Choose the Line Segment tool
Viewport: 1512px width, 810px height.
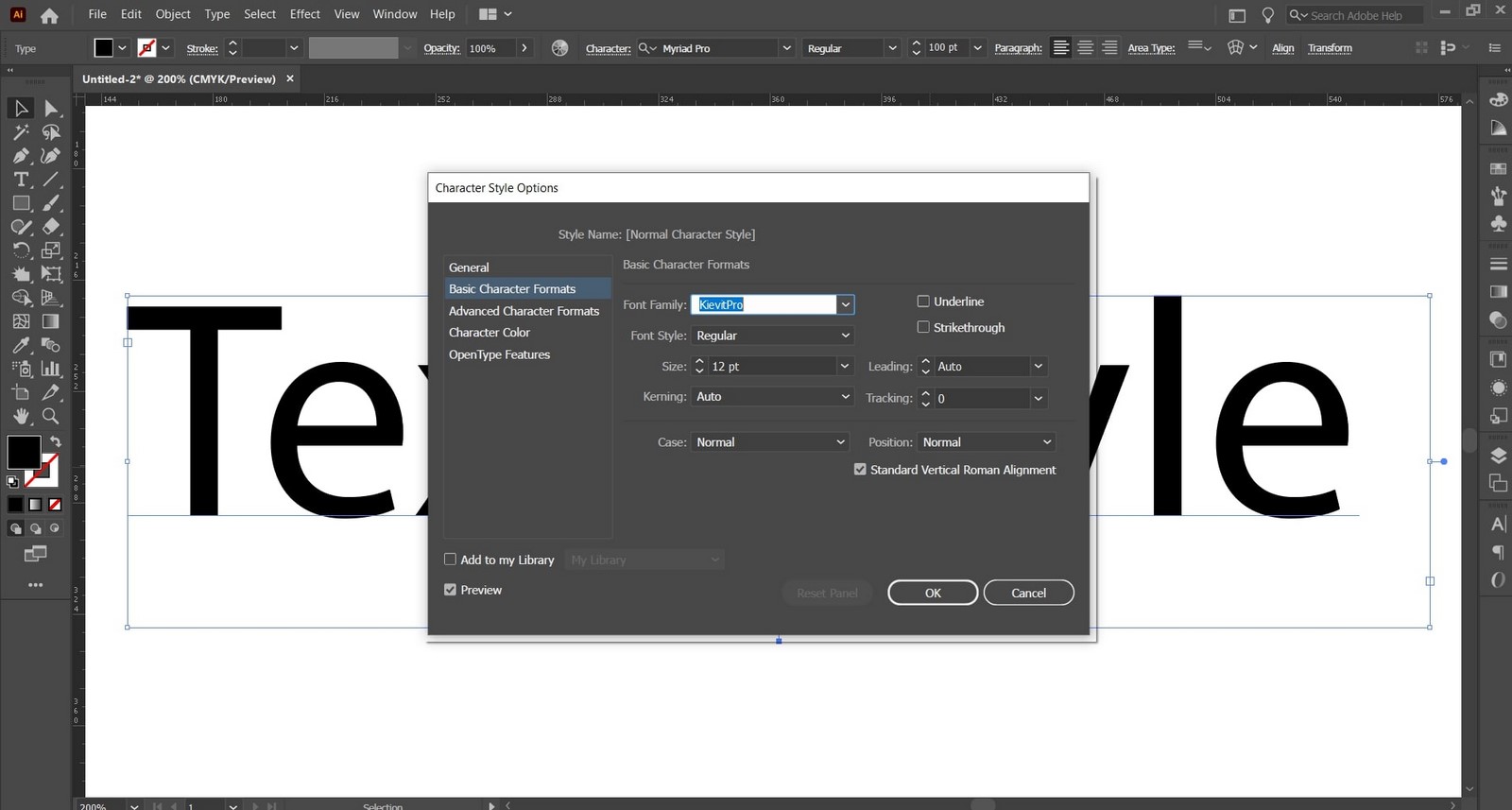click(51, 180)
